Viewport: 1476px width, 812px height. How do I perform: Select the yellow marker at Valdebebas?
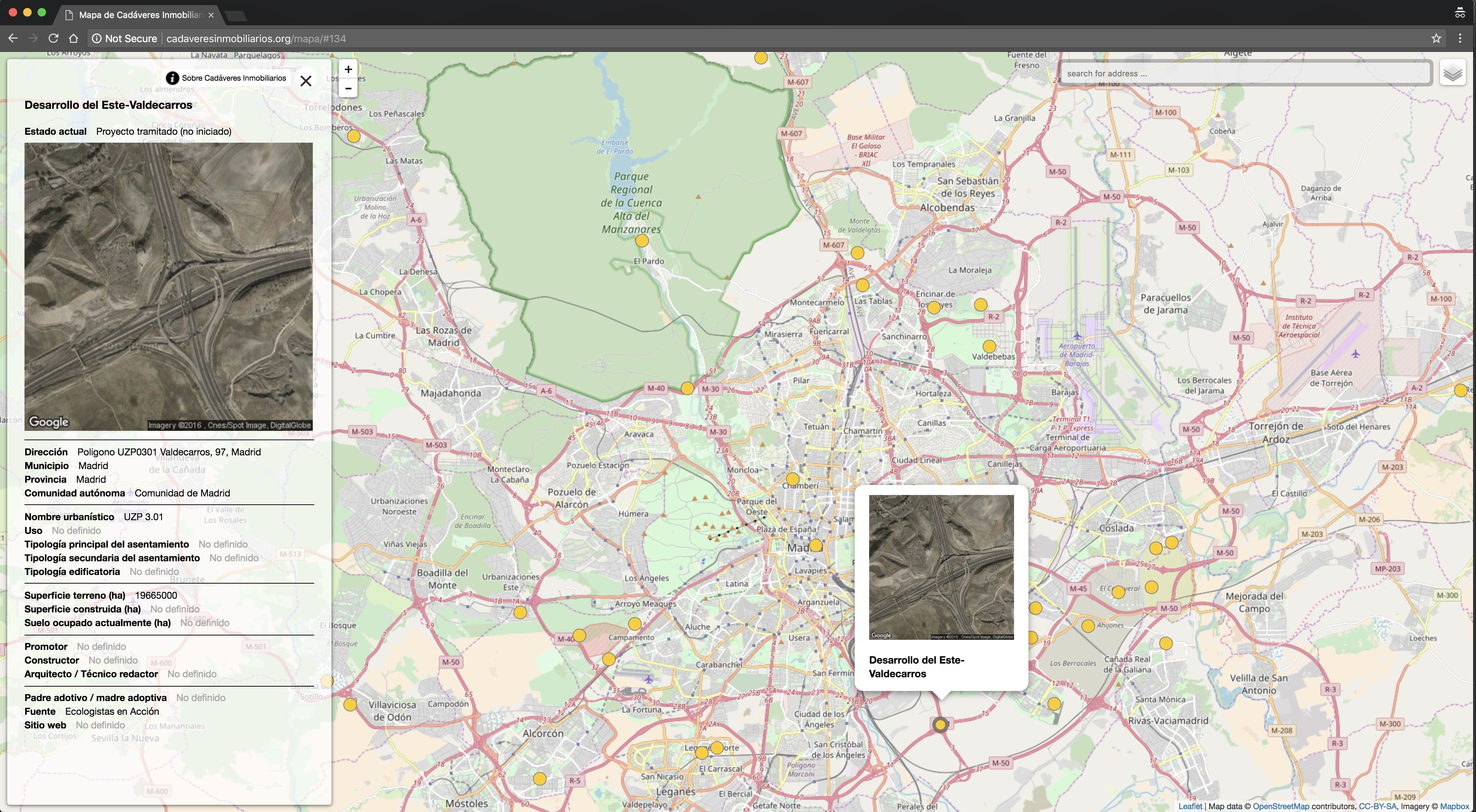tap(989, 347)
